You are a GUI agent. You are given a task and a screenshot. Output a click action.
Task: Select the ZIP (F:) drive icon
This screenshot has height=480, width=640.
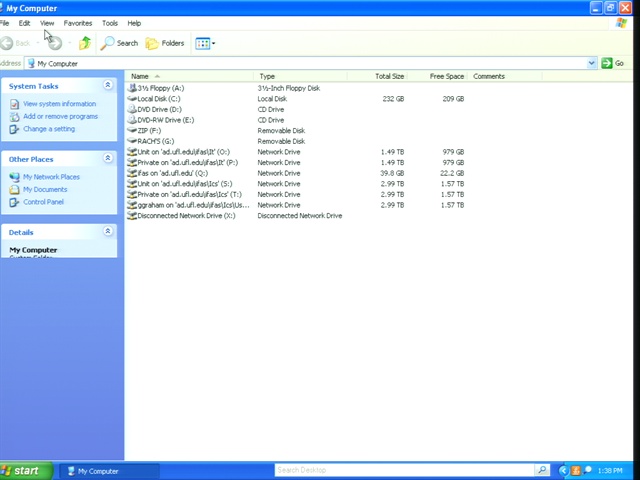click(x=132, y=130)
